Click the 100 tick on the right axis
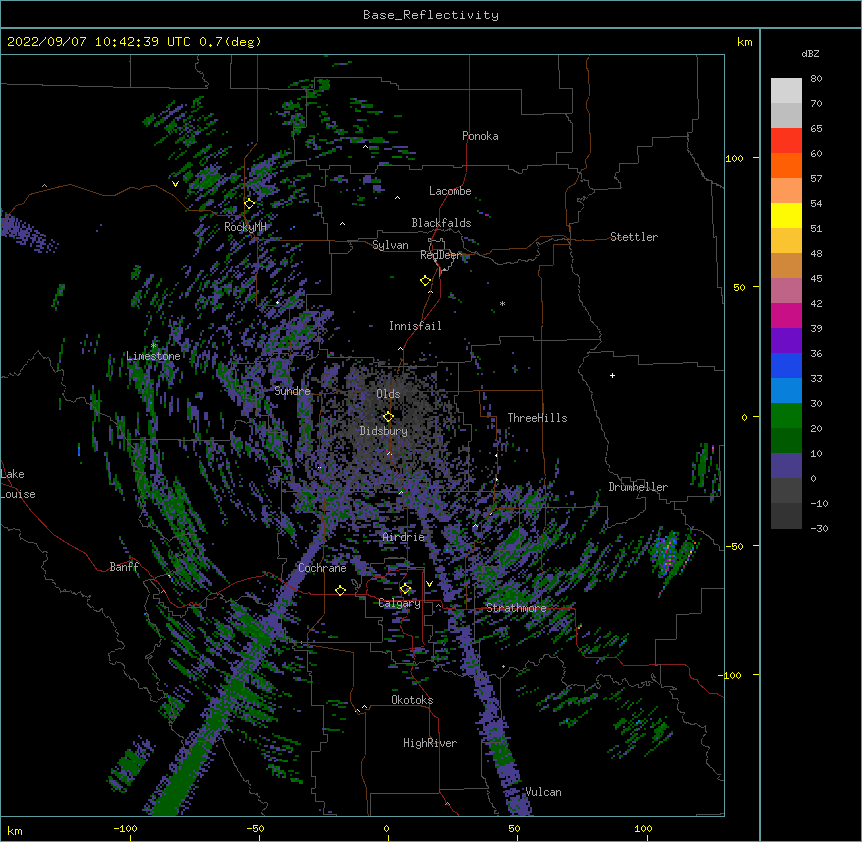This screenshot has width=862, height=842. coord(734,158)
